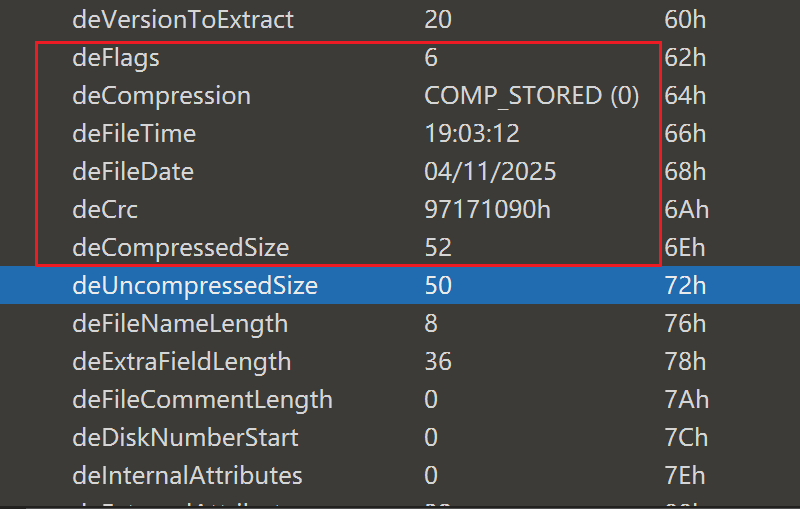Screen dimensions: 800x509
Task: Click the value 50 of deUncompressedSize
Action: point(438,286)
